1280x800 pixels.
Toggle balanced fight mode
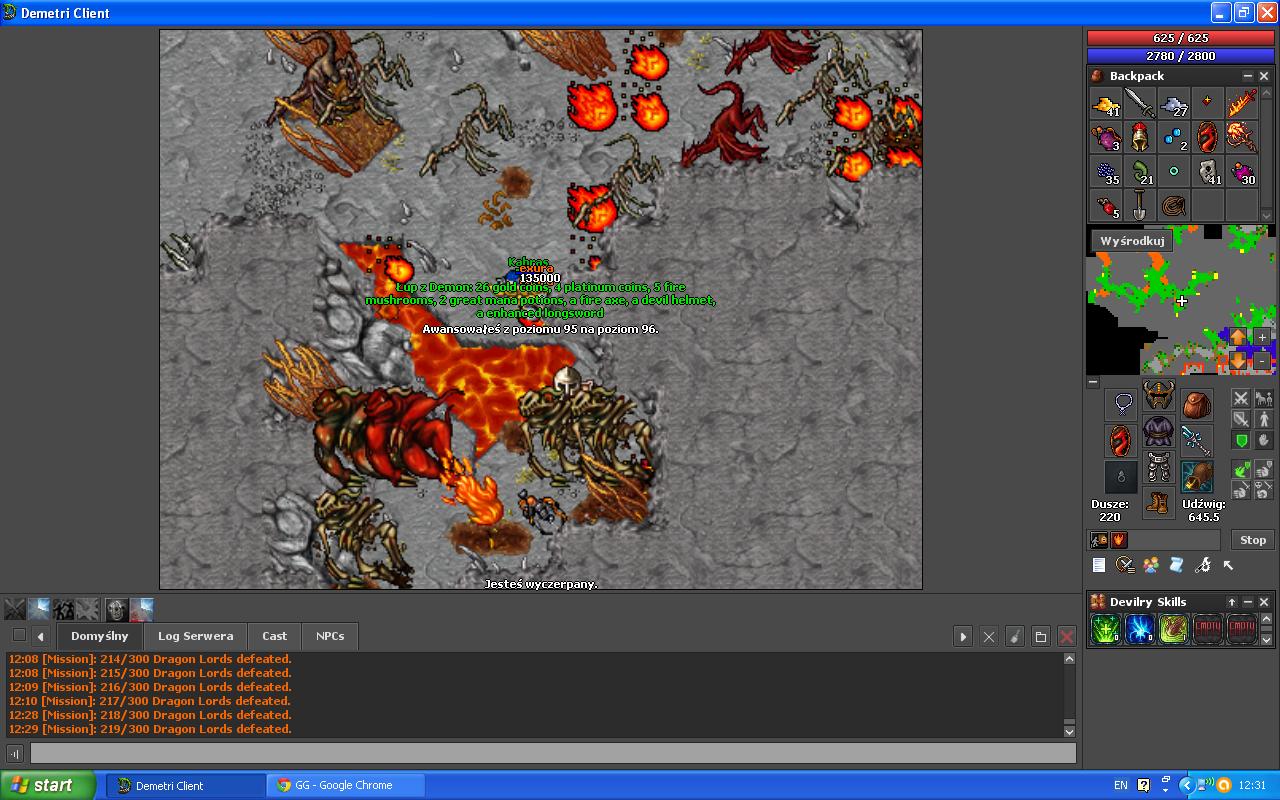1241,420
